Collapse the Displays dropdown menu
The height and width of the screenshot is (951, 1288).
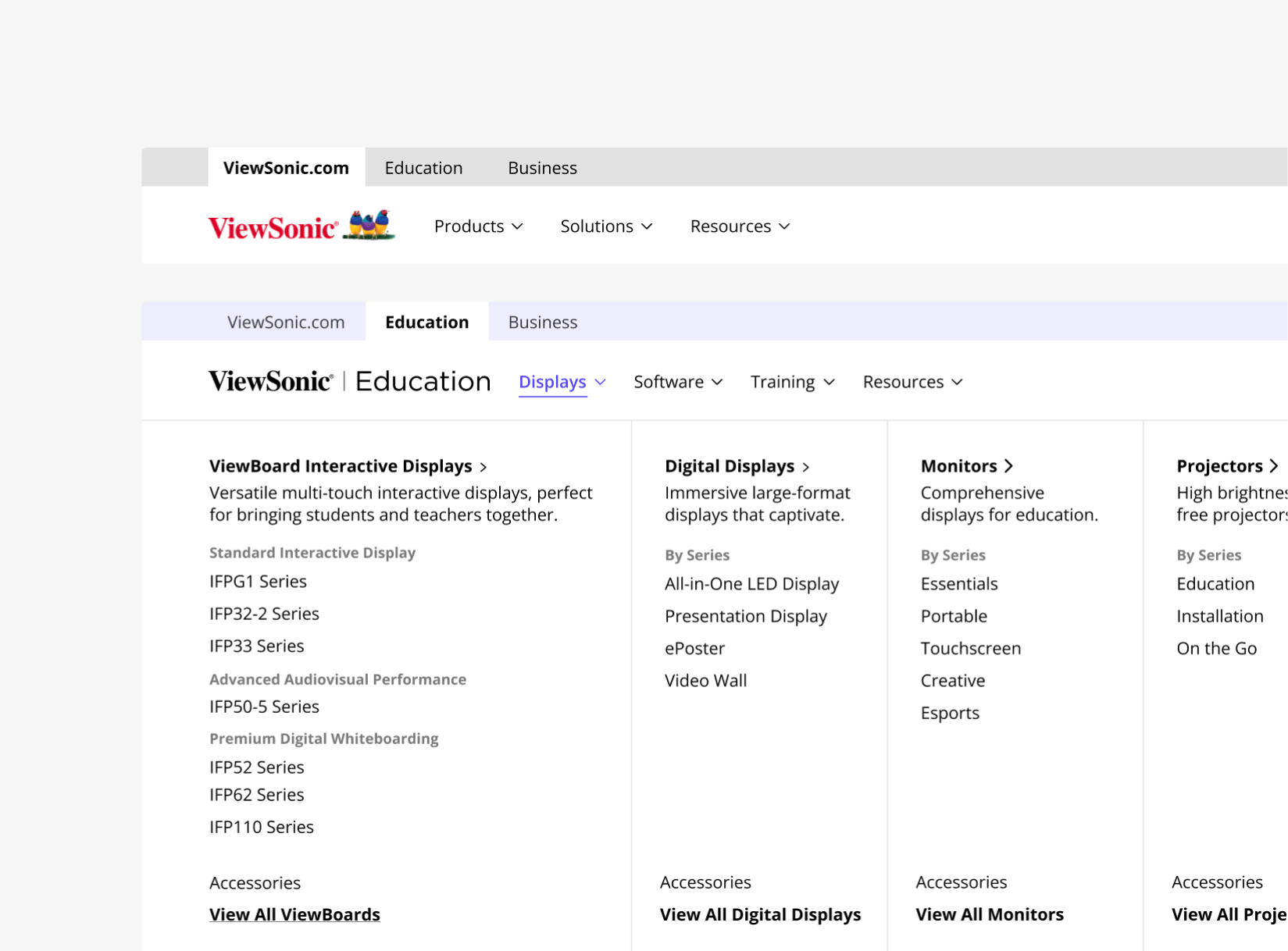[562, 382]
